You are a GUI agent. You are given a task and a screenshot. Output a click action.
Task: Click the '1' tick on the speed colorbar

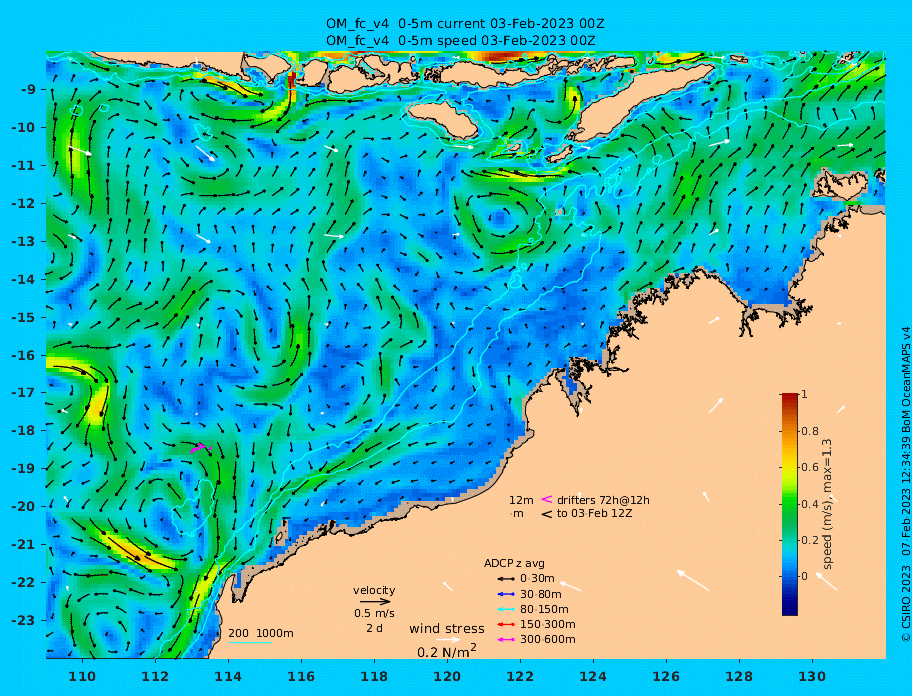[804, 394]
